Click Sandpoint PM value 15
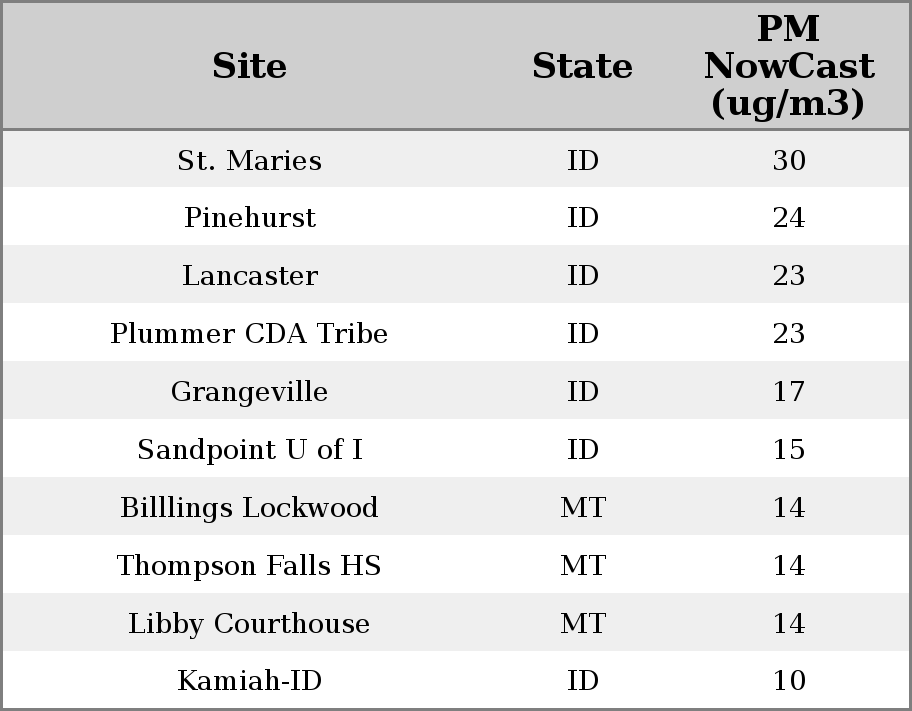The height and width of the screenshot is (711, 912). (x=788, y=450)
